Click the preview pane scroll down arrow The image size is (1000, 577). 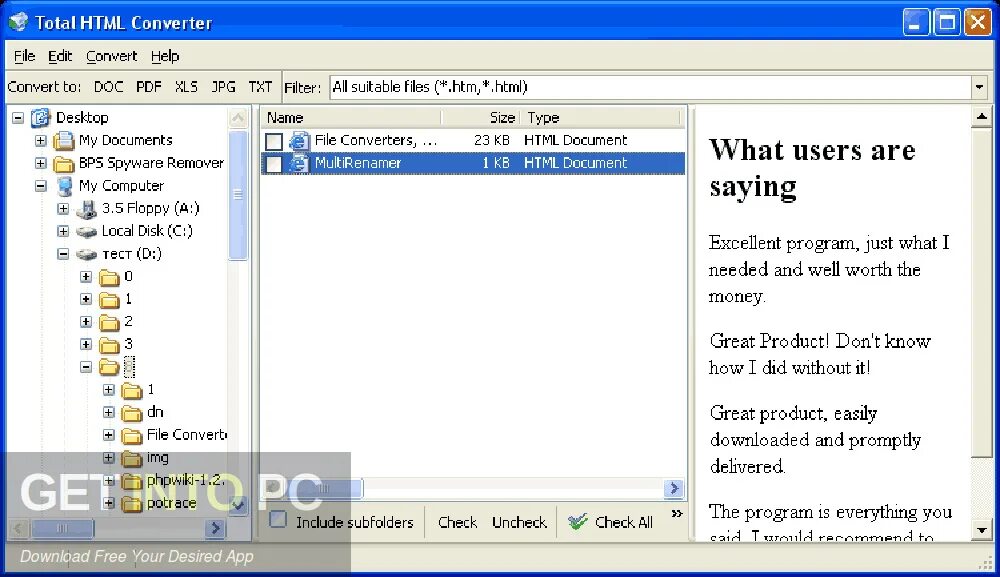click(x=982, y=530)
